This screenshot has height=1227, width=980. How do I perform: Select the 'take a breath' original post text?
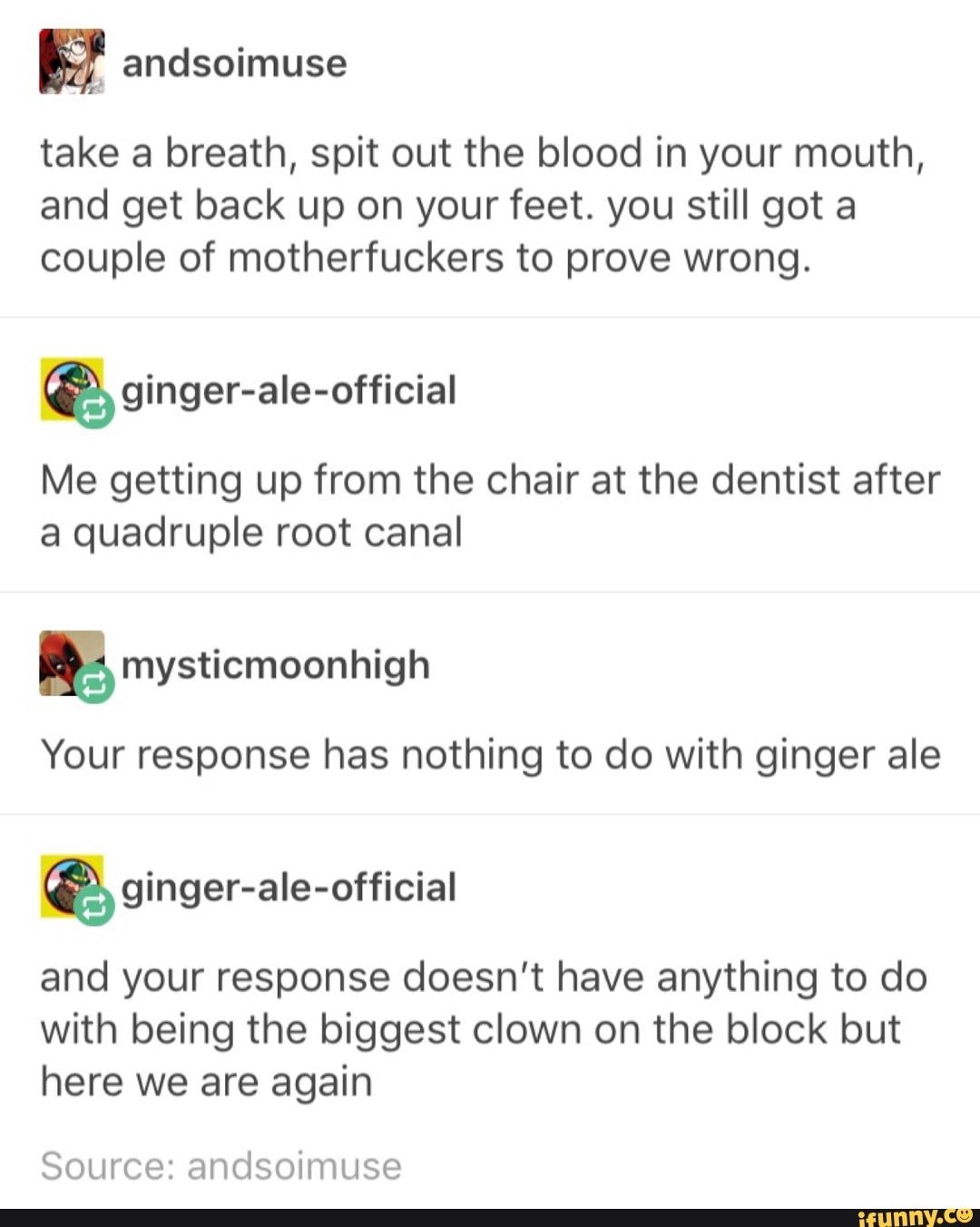(x=483, y=205)
